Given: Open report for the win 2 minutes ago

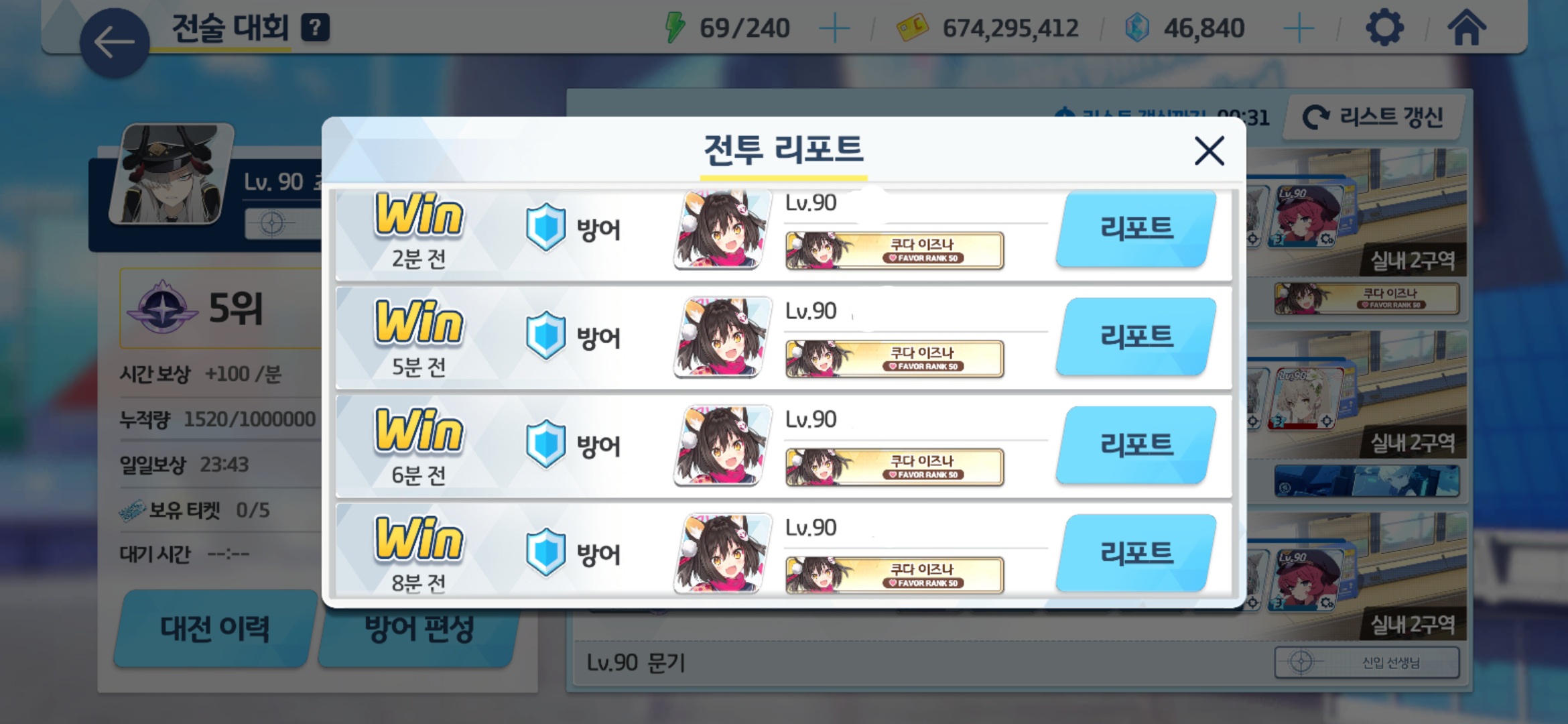Looking at the screenshot, I should (1136, 229).
